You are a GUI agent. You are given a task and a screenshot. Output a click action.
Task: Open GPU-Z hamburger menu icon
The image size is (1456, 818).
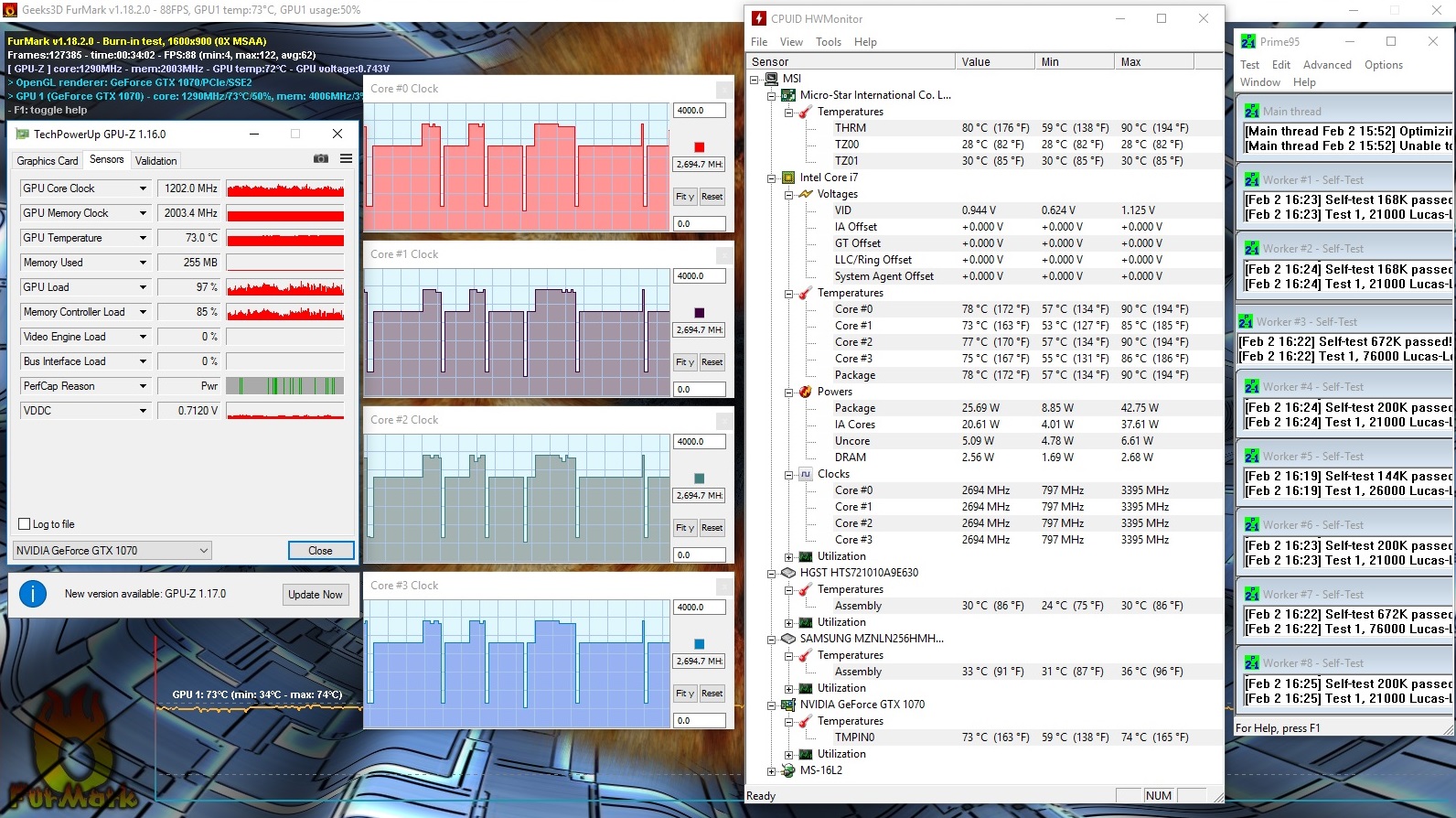[346, 159]
